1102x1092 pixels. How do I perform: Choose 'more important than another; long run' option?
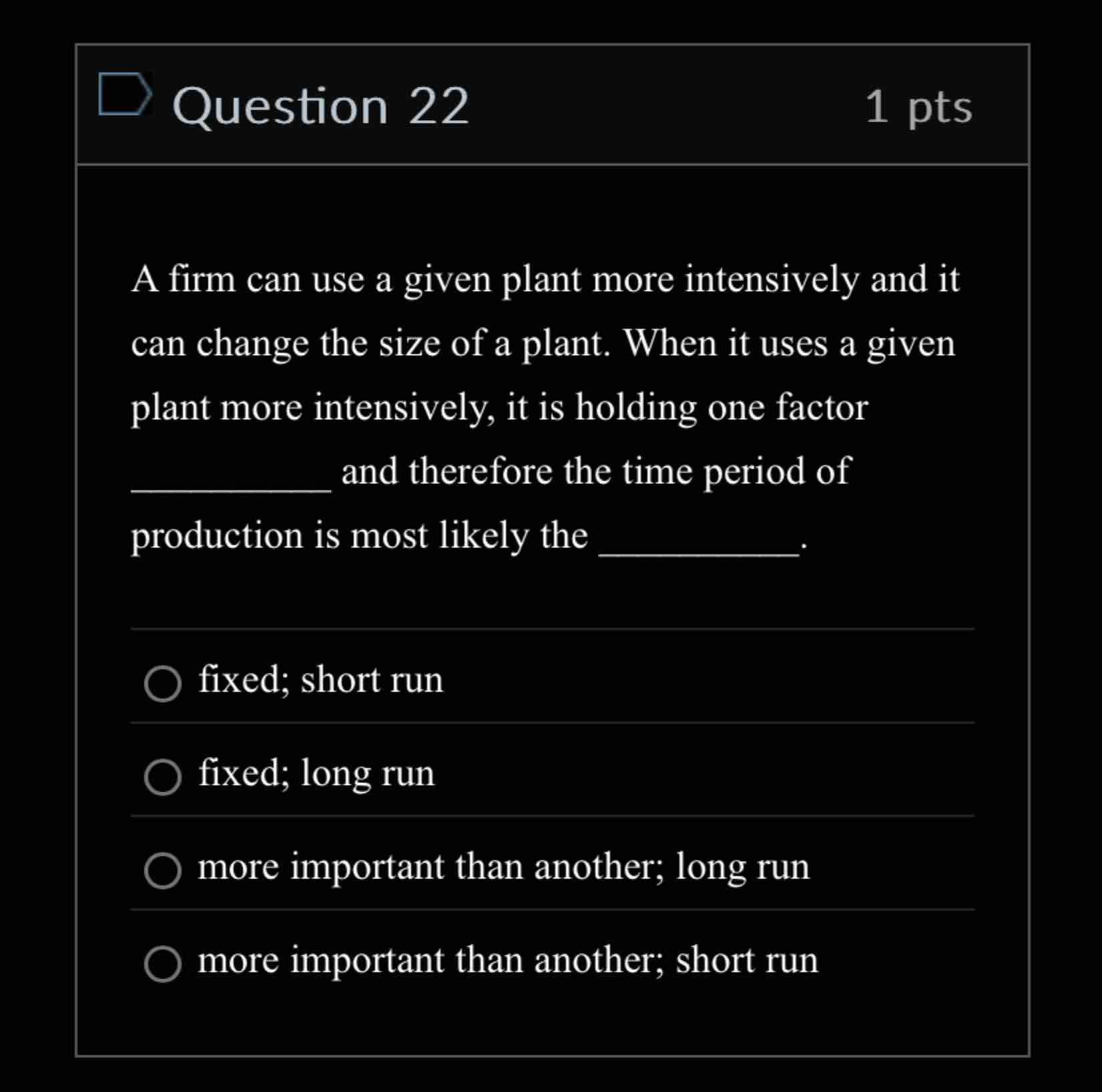(162, 869)
